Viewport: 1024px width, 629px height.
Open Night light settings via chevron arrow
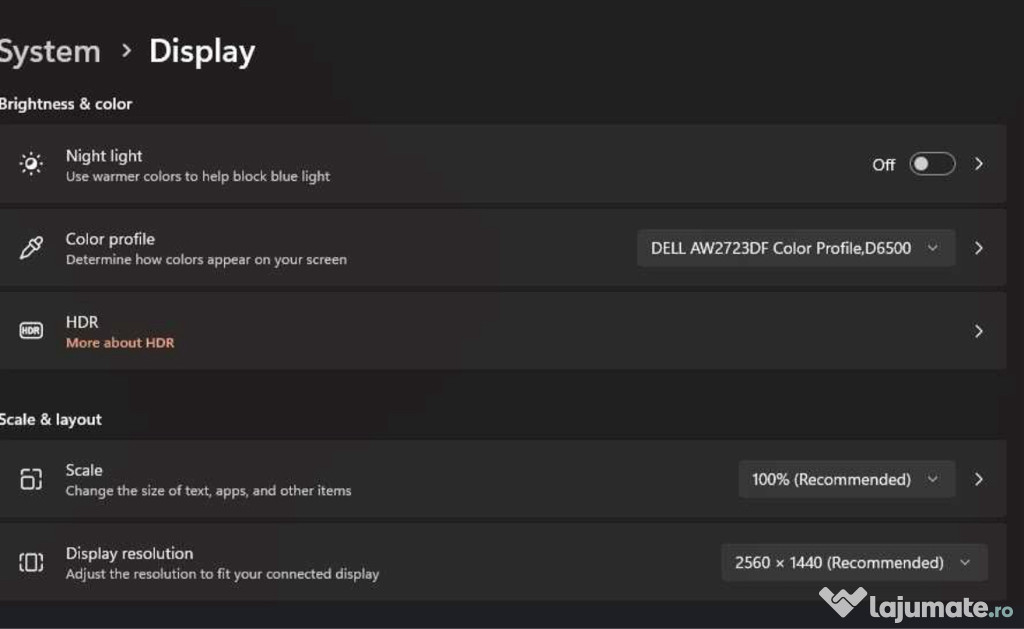(978, 164)
